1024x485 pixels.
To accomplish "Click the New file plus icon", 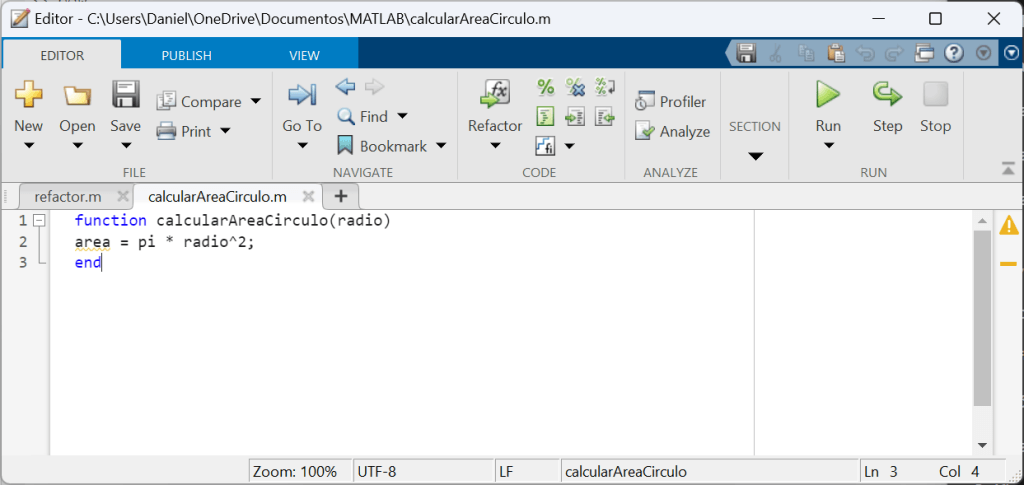I will [28, 96].
